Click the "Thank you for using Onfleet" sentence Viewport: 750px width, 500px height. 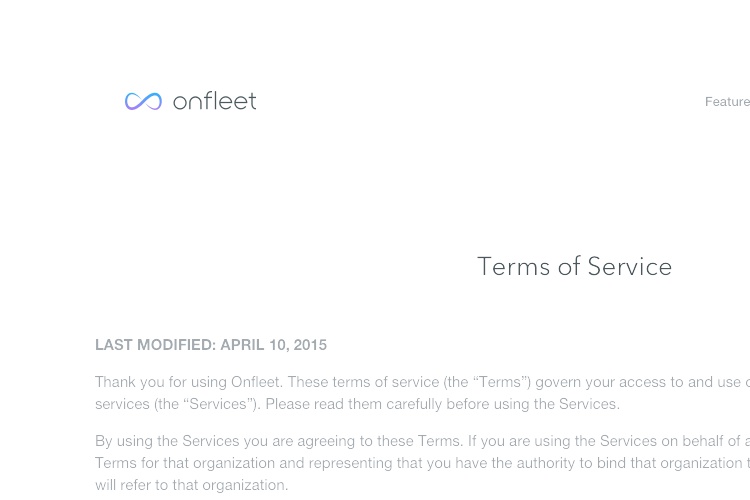click(189, 382)
